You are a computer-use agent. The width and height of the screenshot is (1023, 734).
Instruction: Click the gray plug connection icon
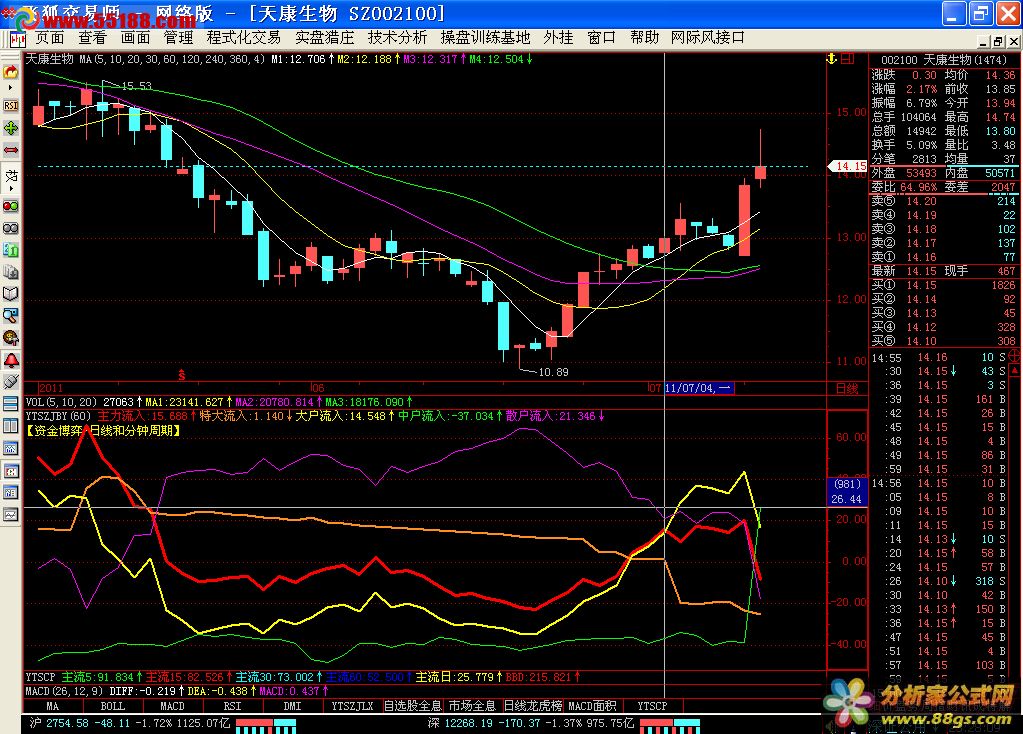point(10,382)
